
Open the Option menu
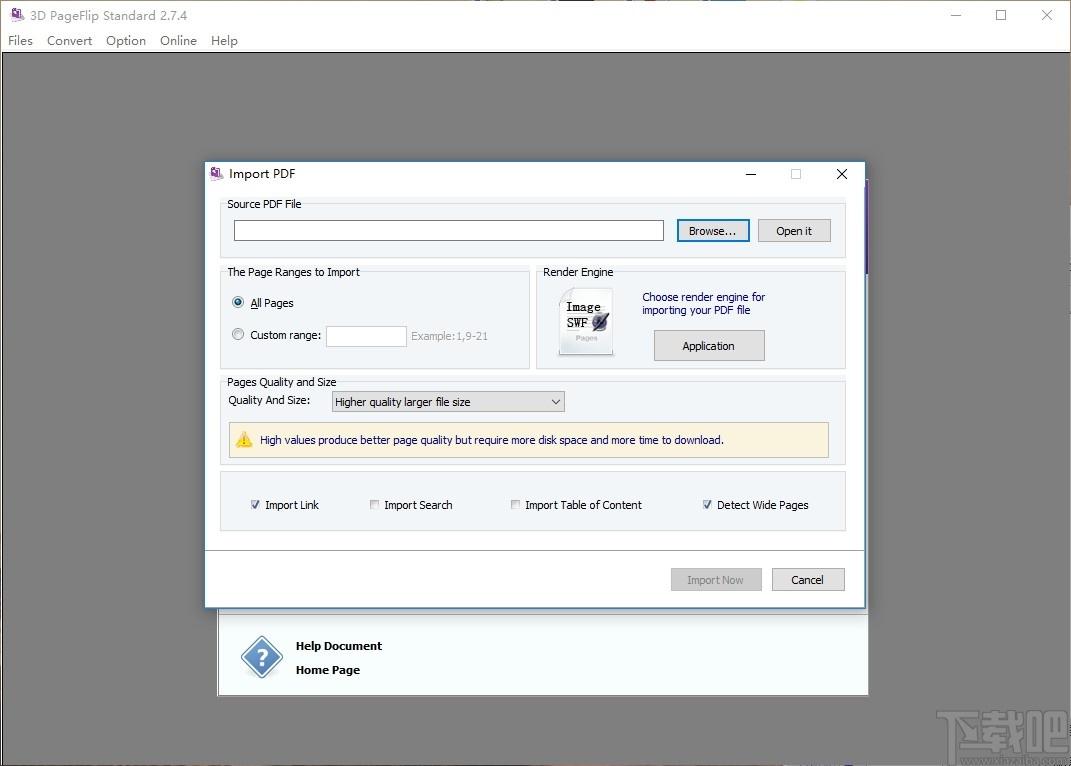click(x=126, y=40)
